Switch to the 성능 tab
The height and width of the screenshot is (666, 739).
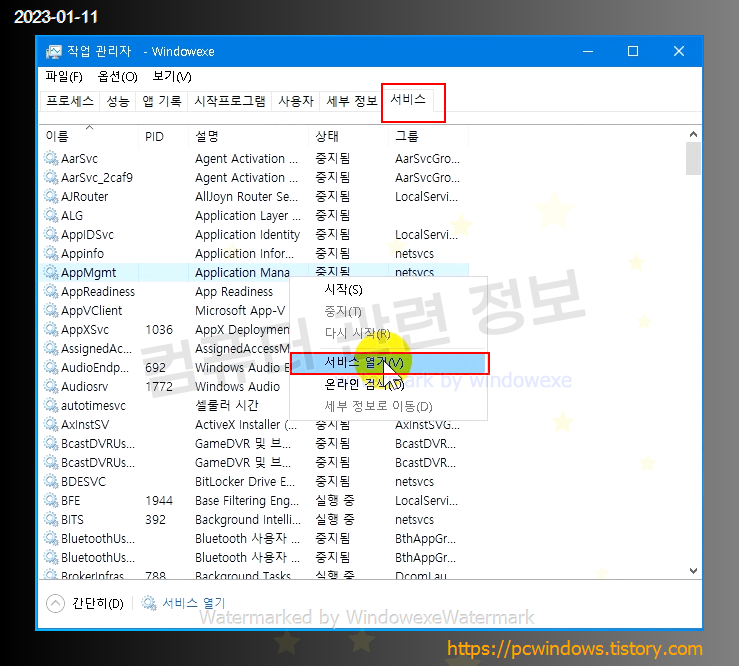pyautogui.click(x=118, y=101)
